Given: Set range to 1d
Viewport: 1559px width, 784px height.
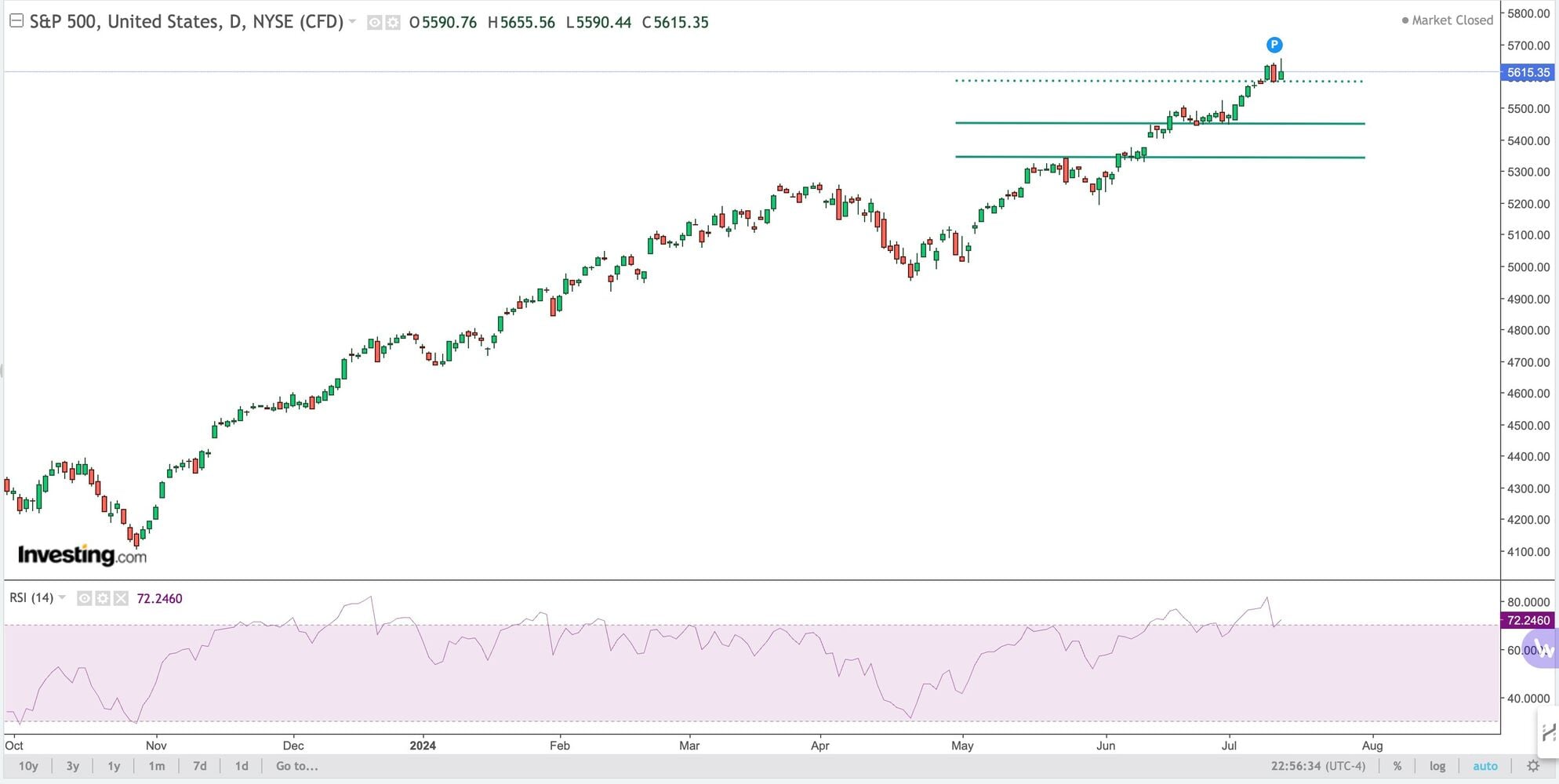Looking at the screenshot, I should [x=242, y=766].
